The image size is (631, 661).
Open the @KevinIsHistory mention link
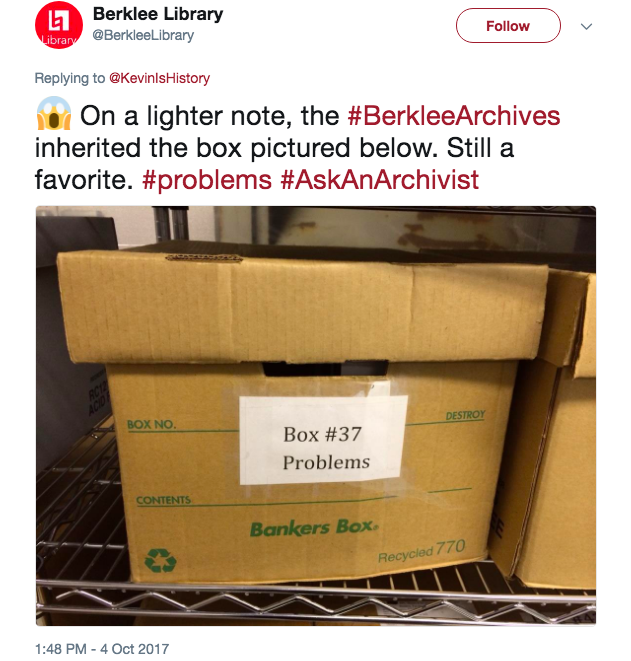click(159, 78)
